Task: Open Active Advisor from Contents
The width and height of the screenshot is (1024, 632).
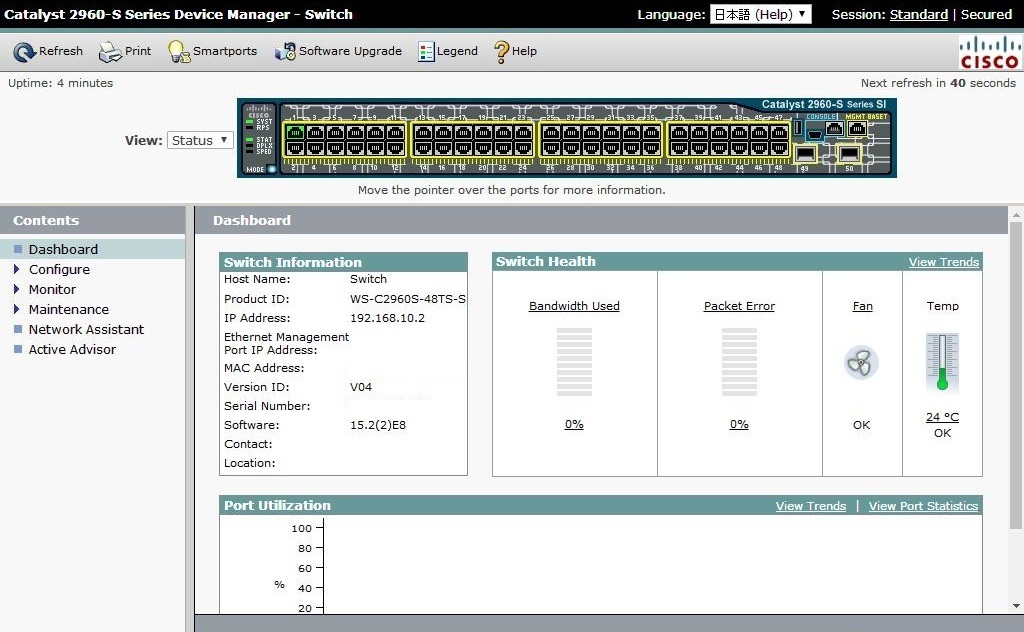Action: [72, 349]
